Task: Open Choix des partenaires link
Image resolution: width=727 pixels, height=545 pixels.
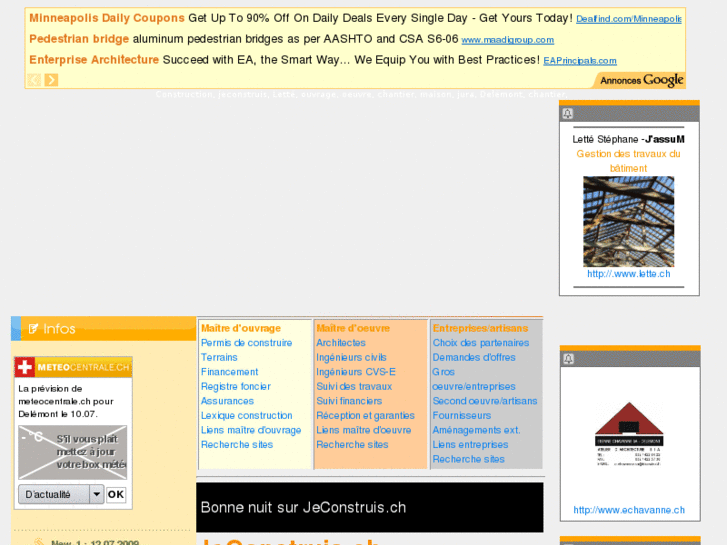Action: [x=481, y=343]
